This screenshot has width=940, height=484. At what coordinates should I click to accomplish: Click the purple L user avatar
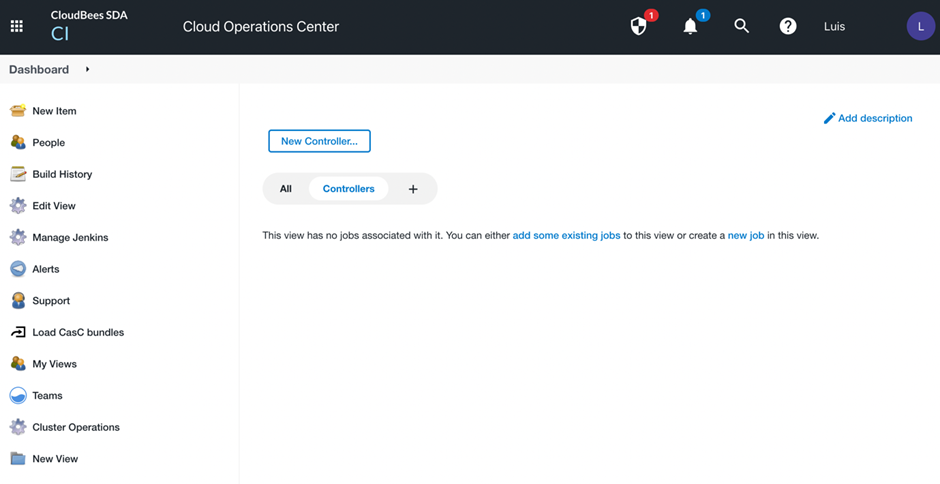point(921,26)
